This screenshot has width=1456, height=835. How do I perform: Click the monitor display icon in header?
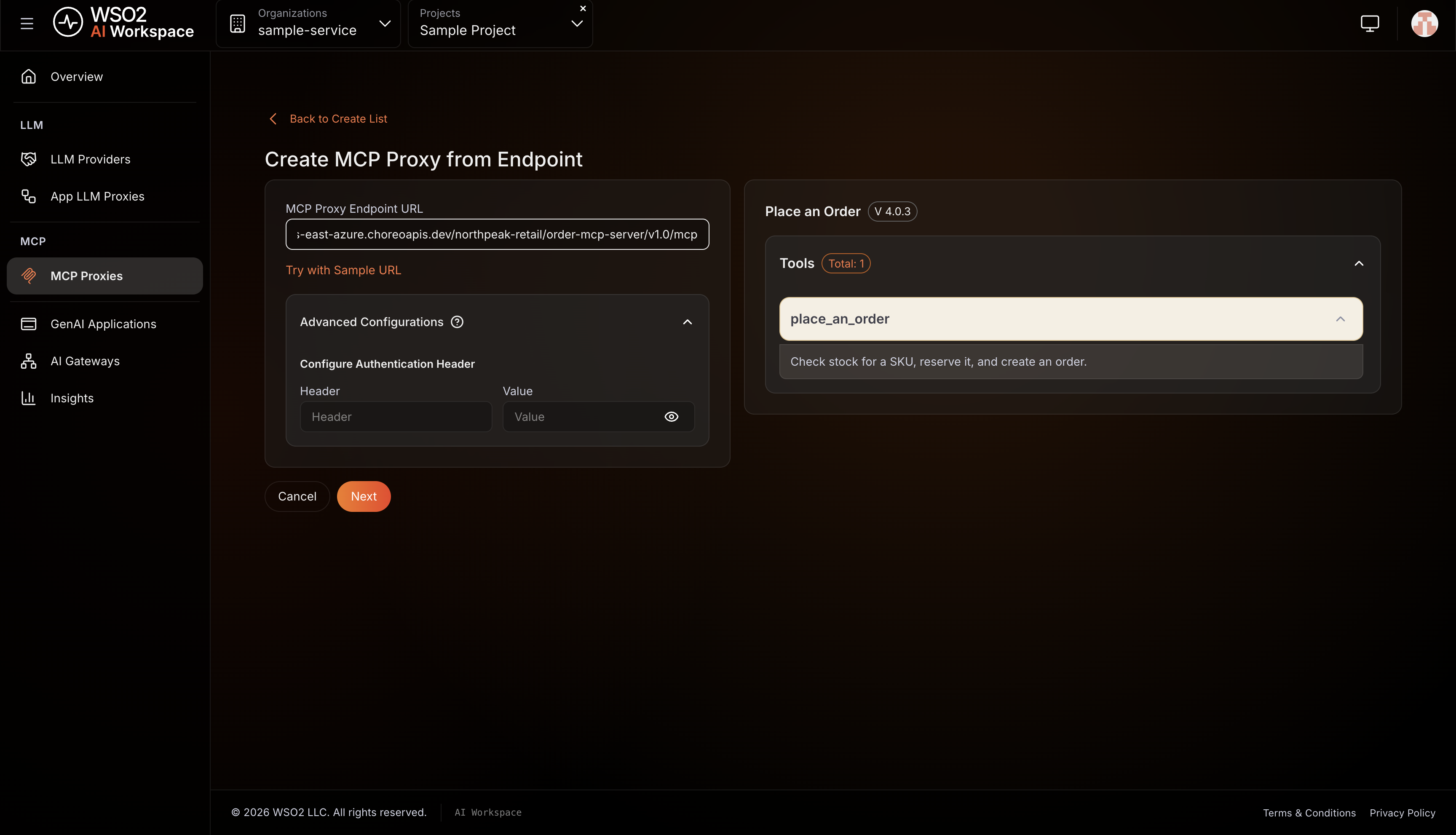click(x=1370, y=24)
